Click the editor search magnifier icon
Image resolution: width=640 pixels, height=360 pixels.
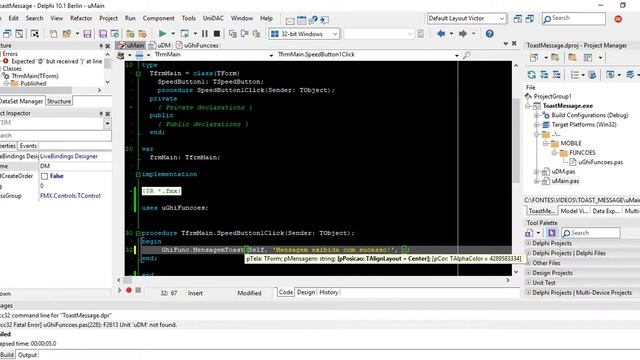(x=466, y=55)
